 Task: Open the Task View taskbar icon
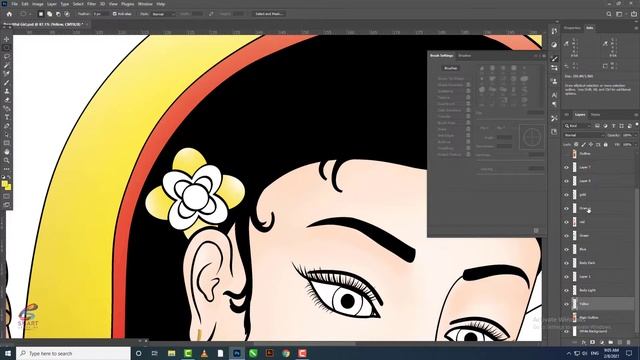(x=155, y=353)
